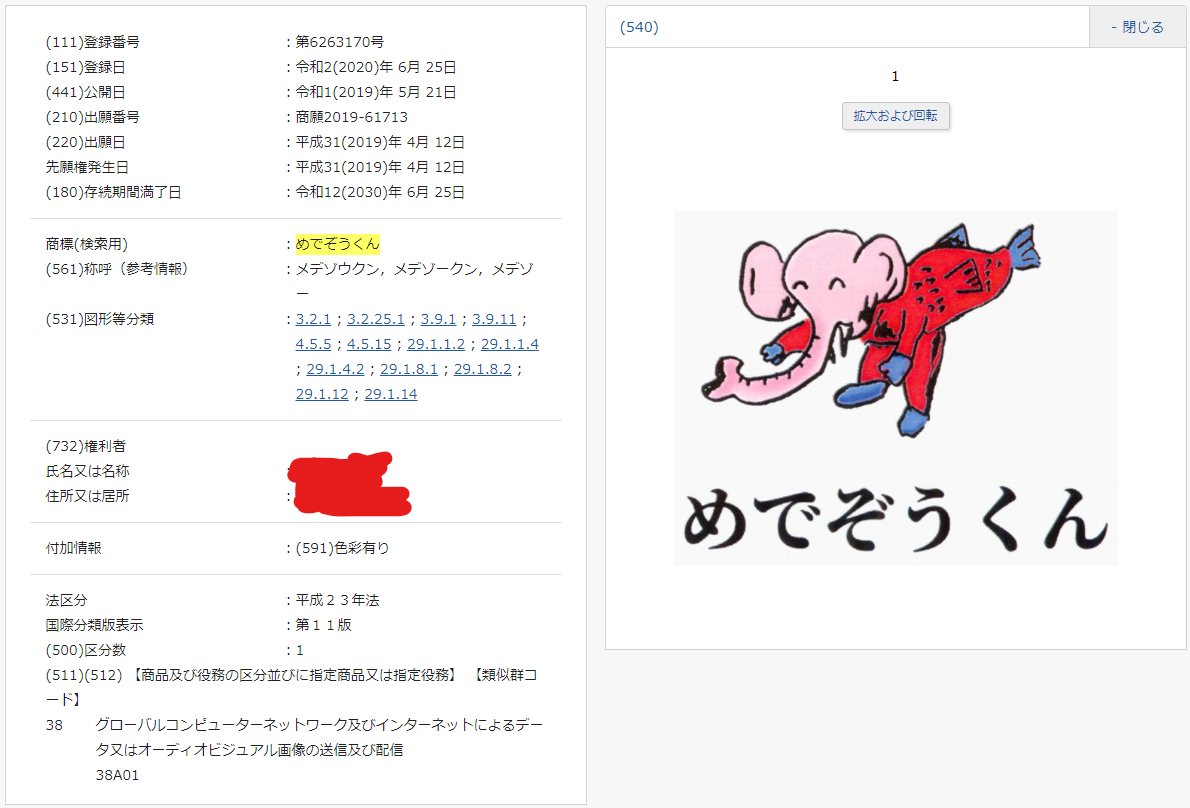Open figure classification link 3.2.25.1

tap(376, 319)
